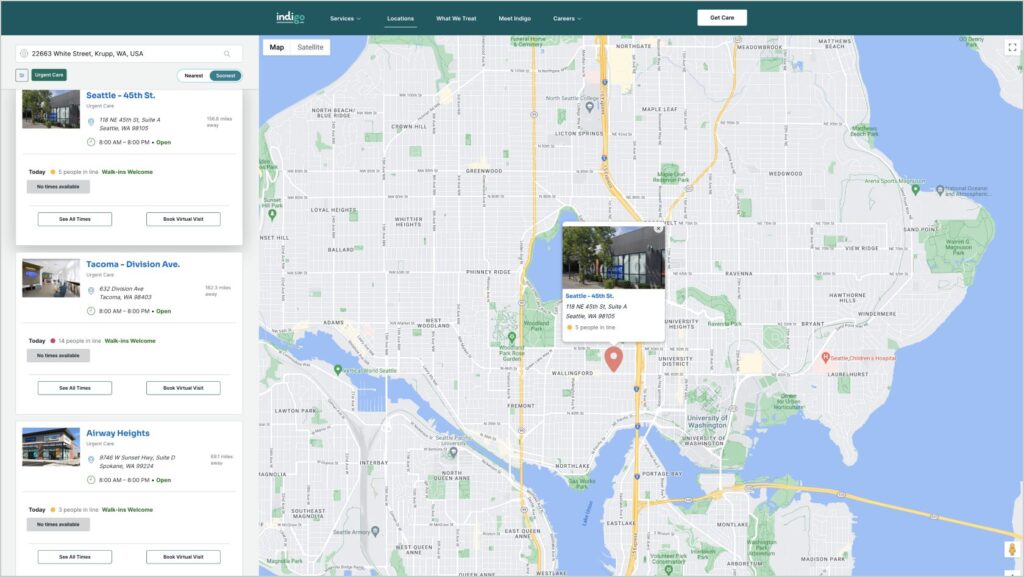The width and height of the screenshot is (1024, 577).
Task: Switch the map to Map view
Action: pos(277,47)
